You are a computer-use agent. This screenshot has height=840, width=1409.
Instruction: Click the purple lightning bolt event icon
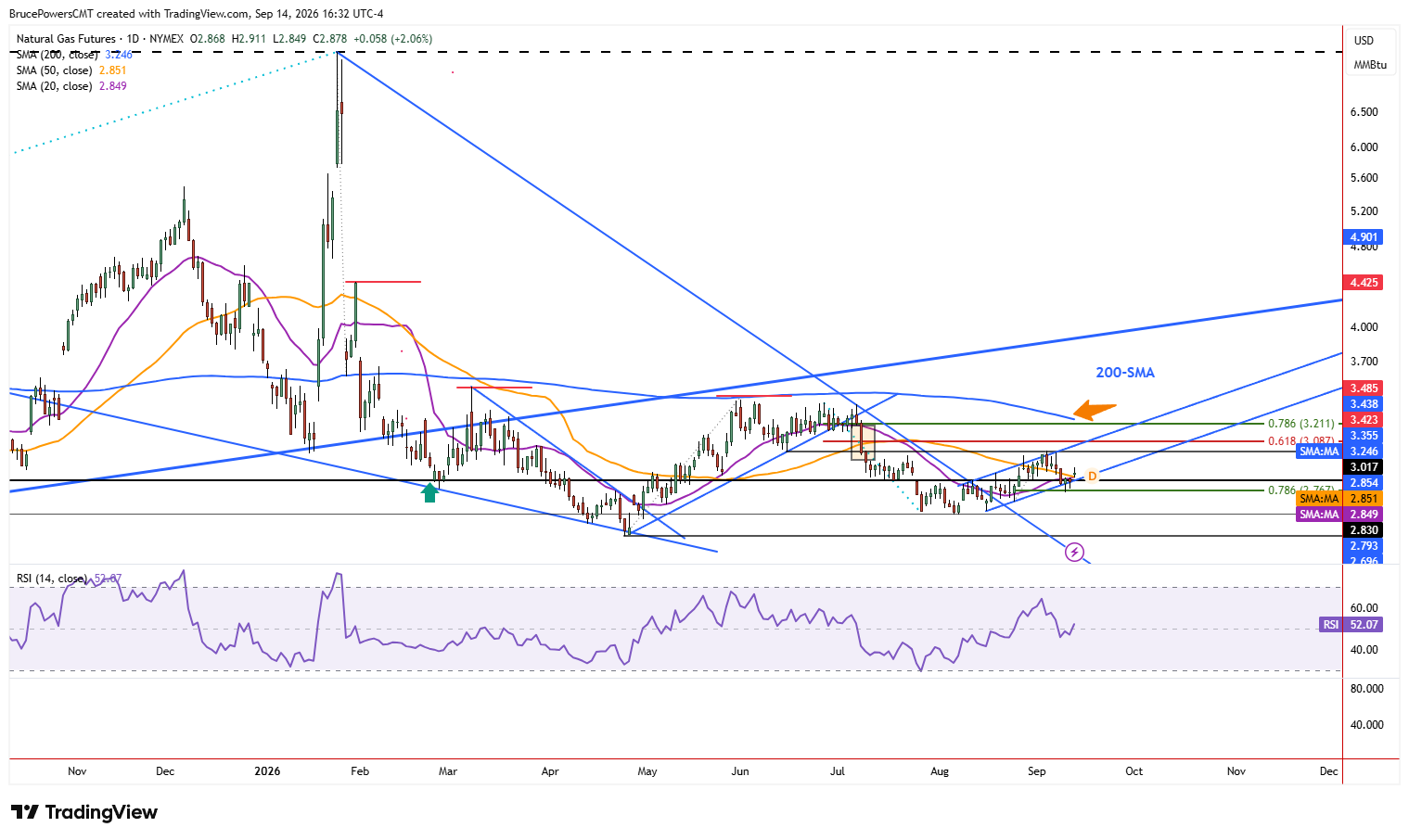(x=1074, y=553)
